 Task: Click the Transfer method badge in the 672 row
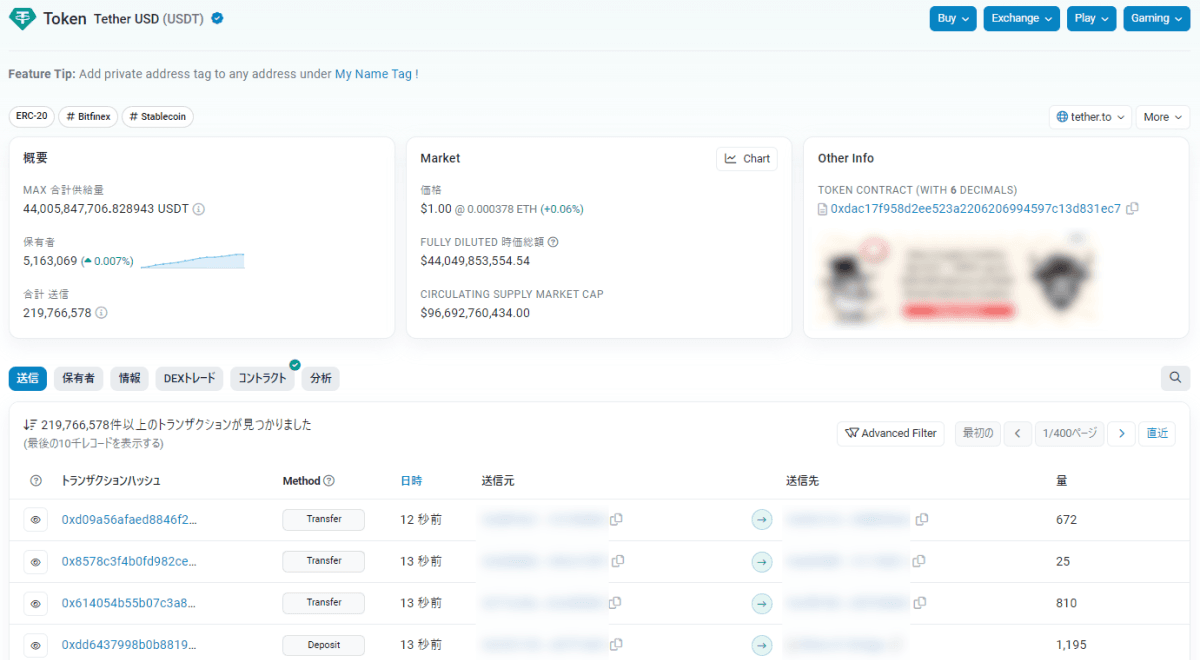pos(323,520)
